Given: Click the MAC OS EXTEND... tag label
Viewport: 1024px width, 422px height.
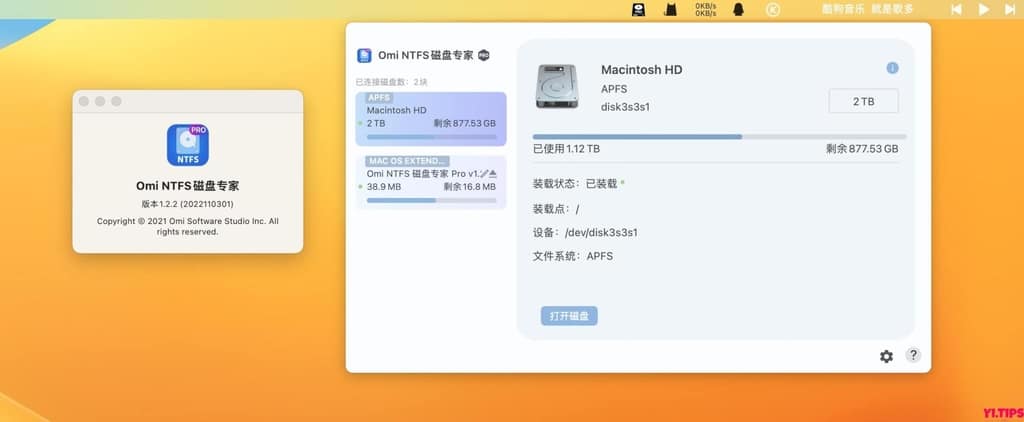Looking at the screenshot, I should click(408, 161).
